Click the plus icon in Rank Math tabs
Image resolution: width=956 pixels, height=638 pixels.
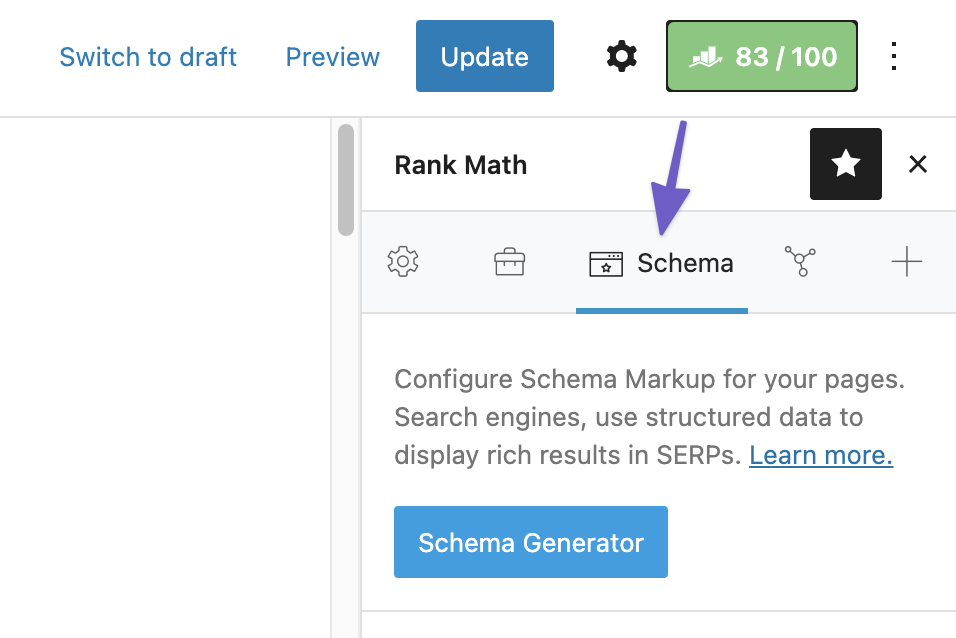coord(906,263)
